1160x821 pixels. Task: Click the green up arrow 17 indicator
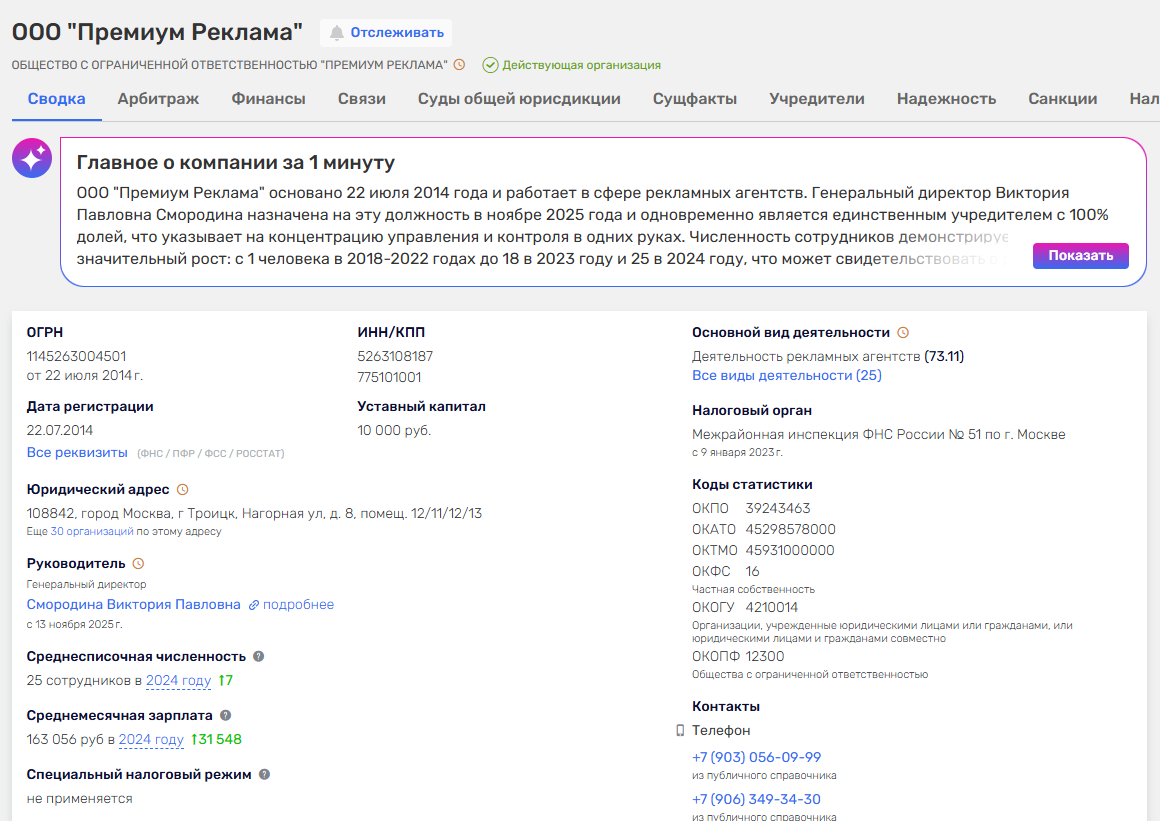click(x=226, y=680)
